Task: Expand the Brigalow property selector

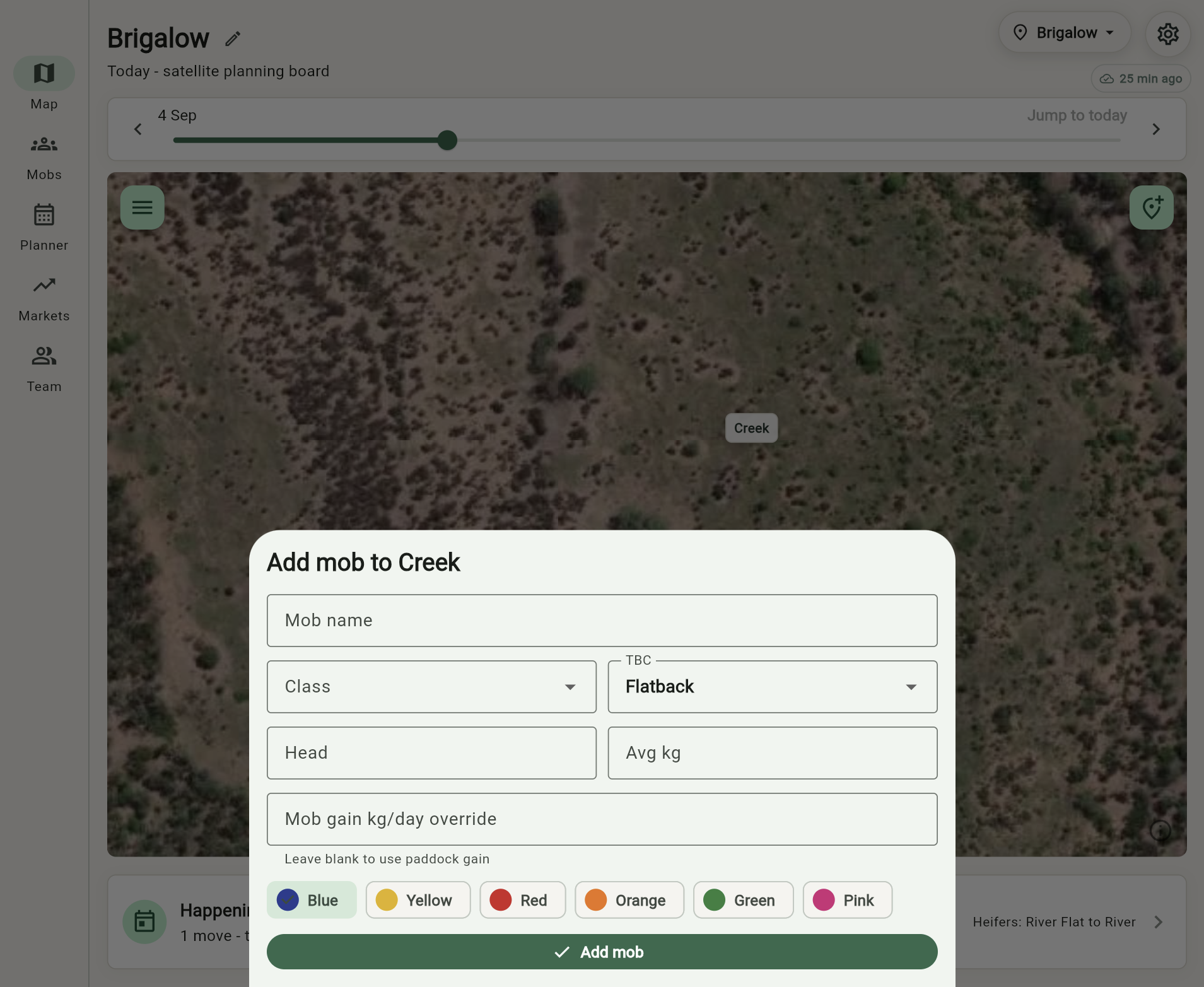Action: pos(1064,33)
